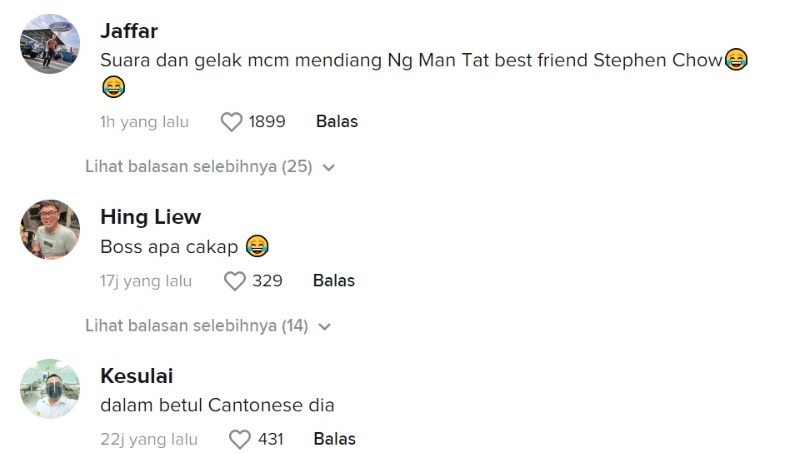Expand 25 more replies under Jaffar
Viewport: 794px width, 454px height.
(199, 167)
